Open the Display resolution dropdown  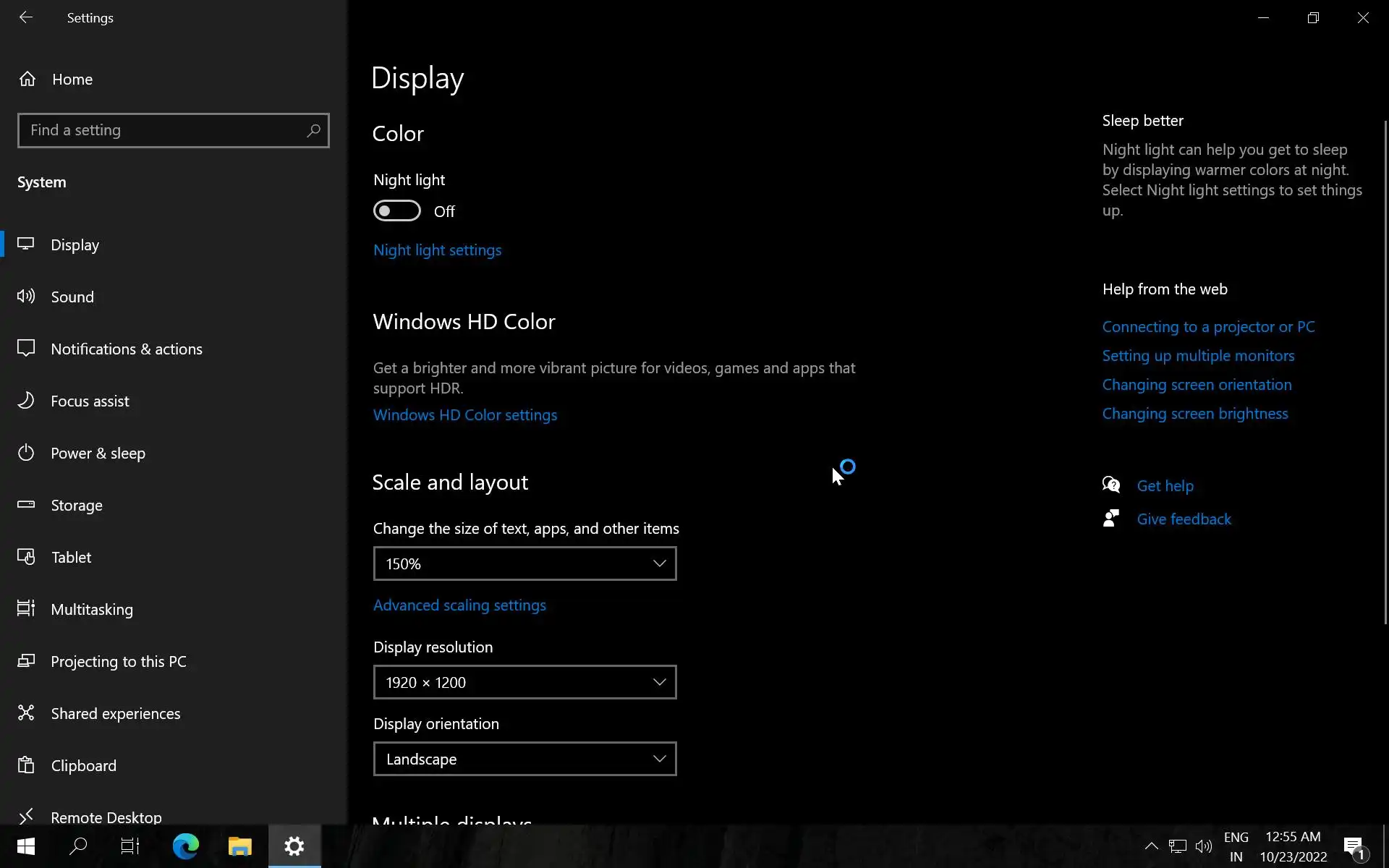[x=524, y=682]
